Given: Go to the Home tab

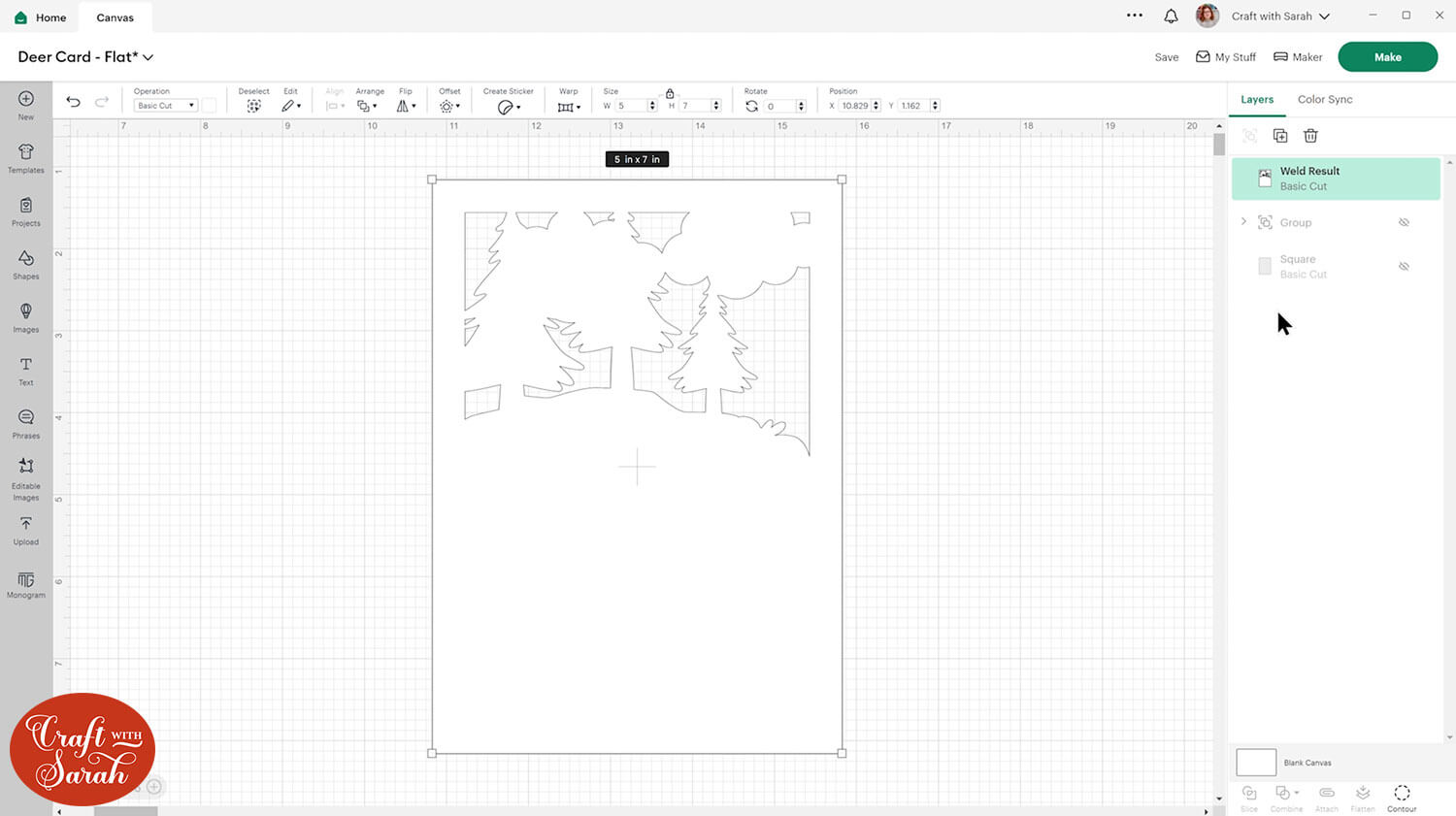Looking at the screenshot, I should 41,17.
